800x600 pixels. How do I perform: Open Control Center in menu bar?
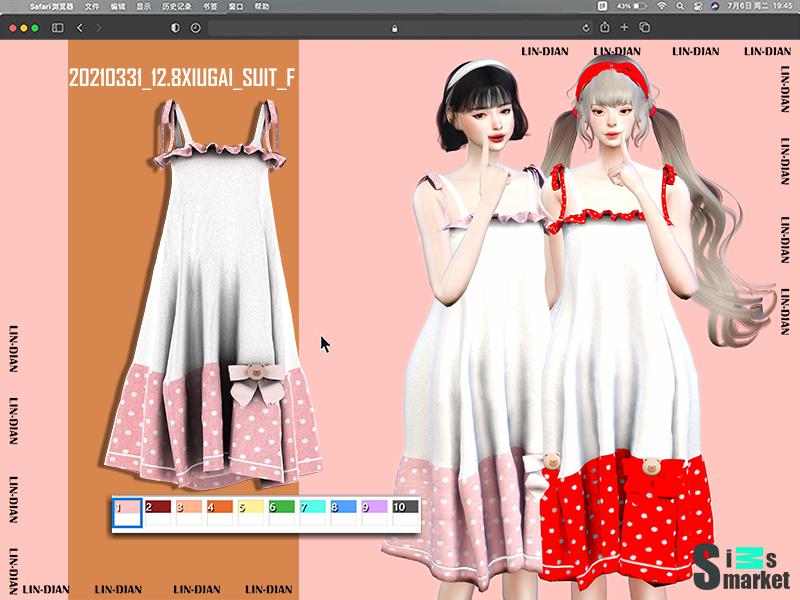click(x=698, y=6)
